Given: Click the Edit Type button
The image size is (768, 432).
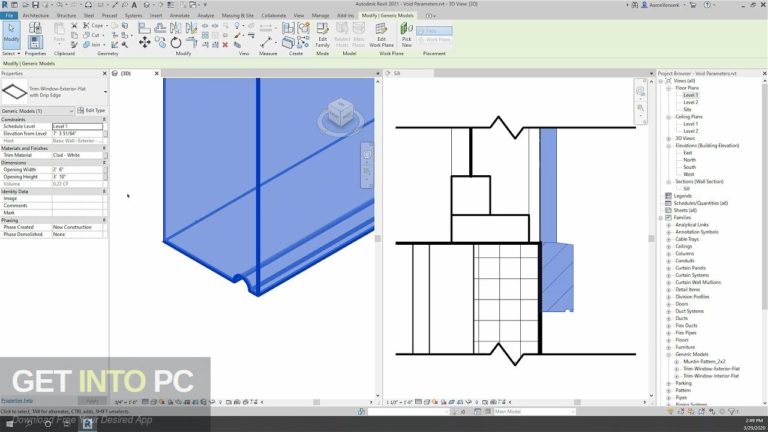Looking at the screenshot, I should pyautogui.click(x=92, y=111).
